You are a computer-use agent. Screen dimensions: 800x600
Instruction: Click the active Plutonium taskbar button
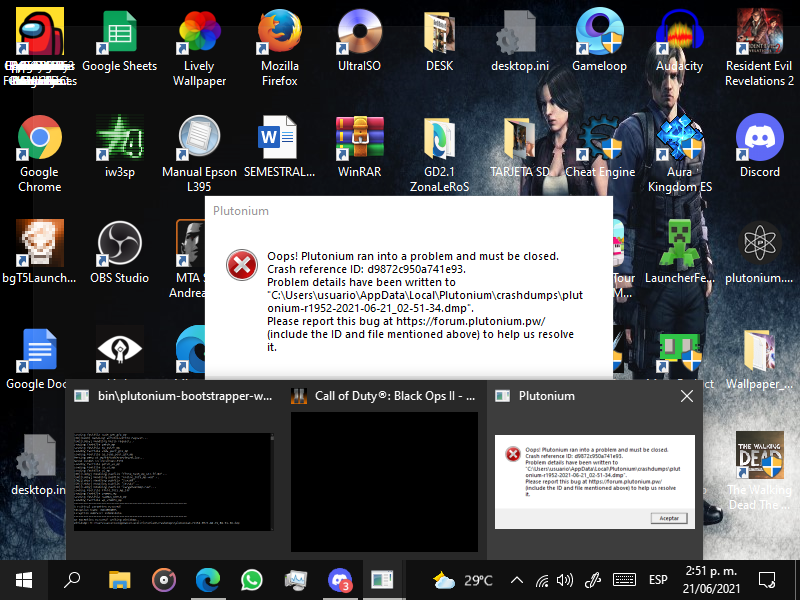[382, 580]
